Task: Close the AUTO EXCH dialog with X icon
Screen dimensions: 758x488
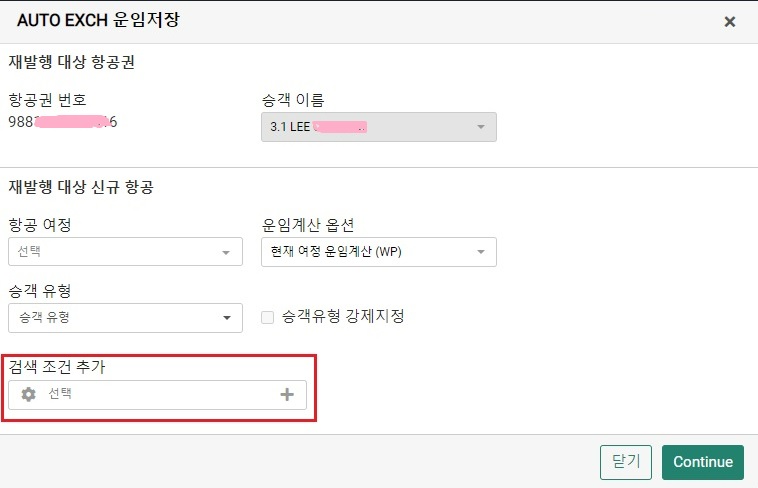Action: [x=729, y=22]
